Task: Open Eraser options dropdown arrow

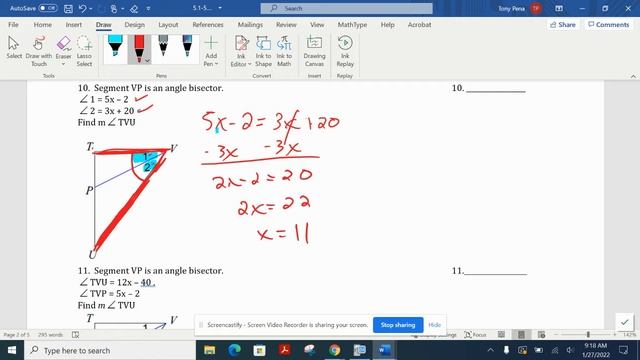Action: pos(63,64)
